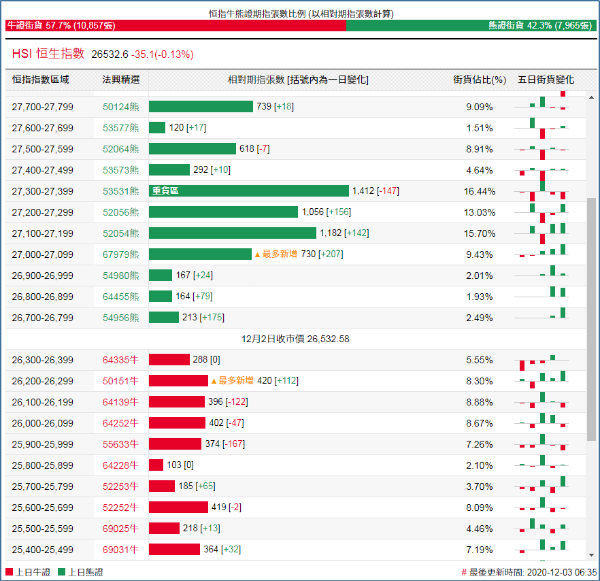600x581 pixels.
Task: Click the 8.88% share value
Action: (479, 402)
